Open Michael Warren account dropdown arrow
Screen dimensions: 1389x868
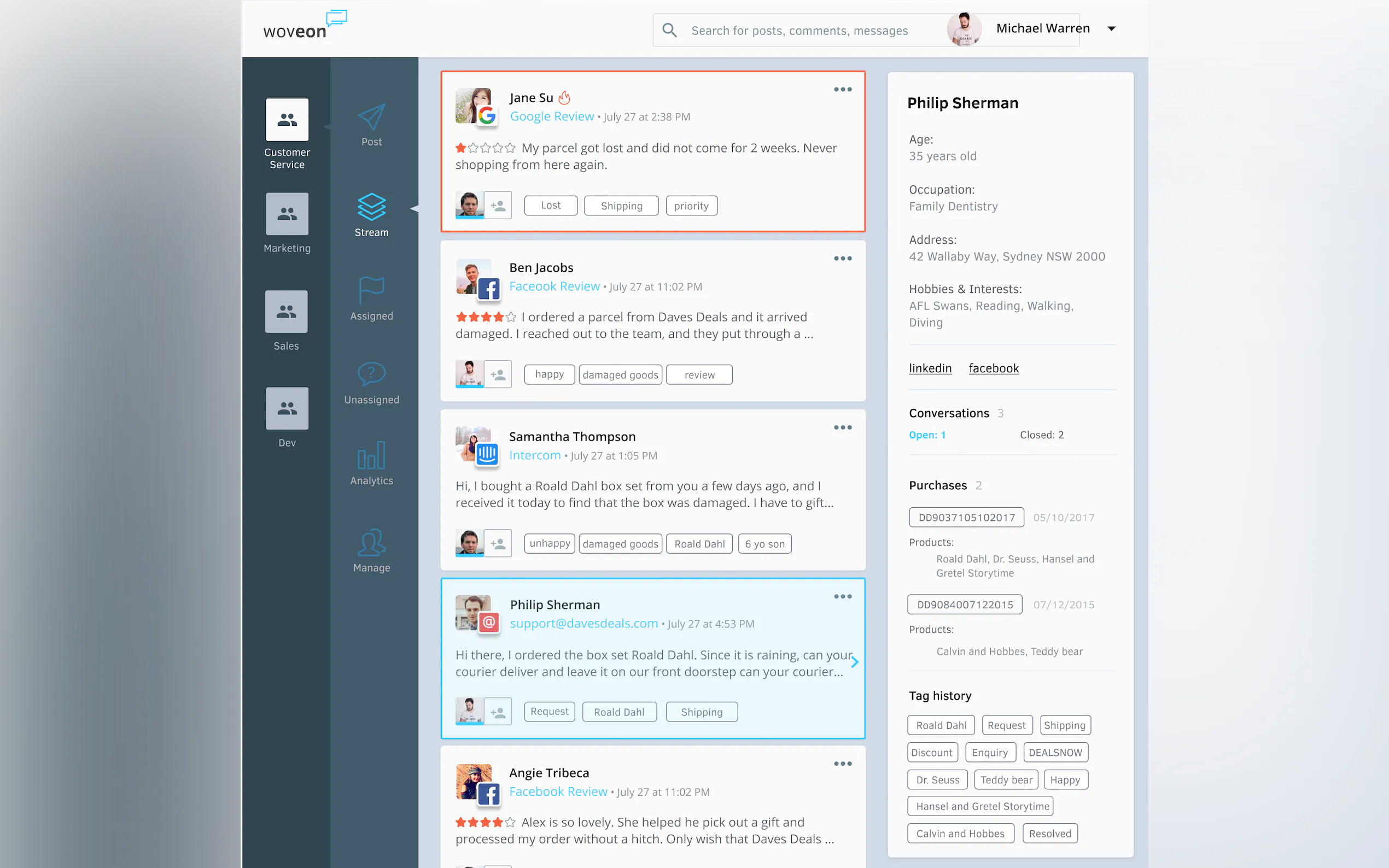point(1112,29)
